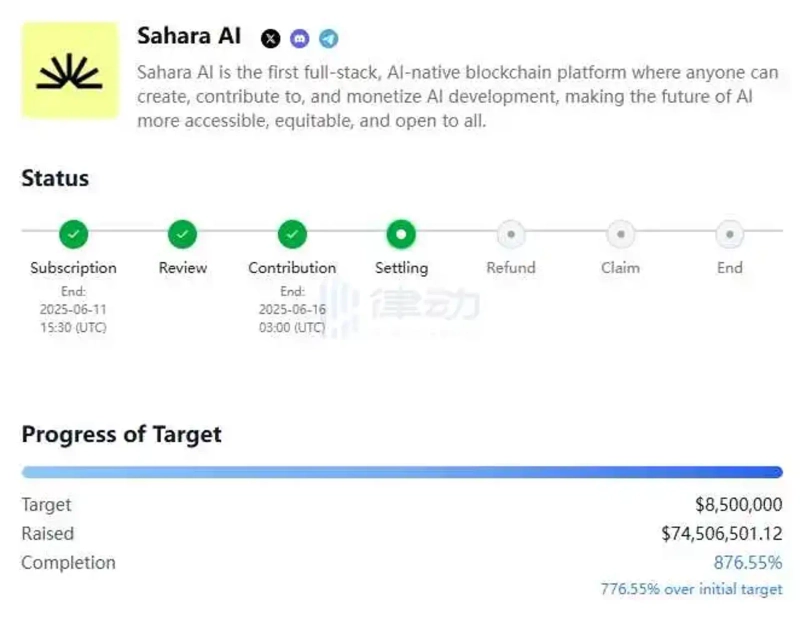Click the Raised amount $74,506,501.12
Screen dimensions: 800x622
(721, 534)
